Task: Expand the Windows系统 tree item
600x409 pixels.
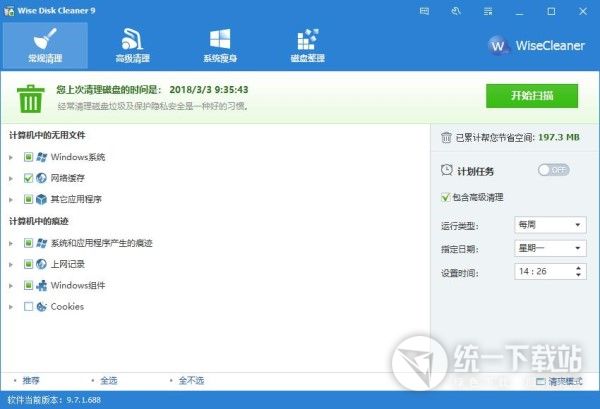Action: pos(12,157)
